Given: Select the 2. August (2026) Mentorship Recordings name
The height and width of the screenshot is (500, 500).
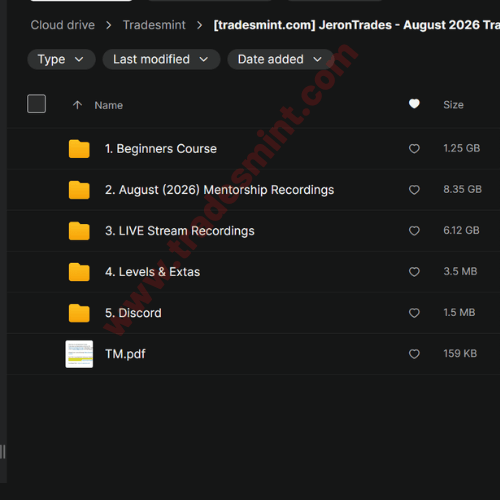Looking at the screenshot, I should coord(219,190).
